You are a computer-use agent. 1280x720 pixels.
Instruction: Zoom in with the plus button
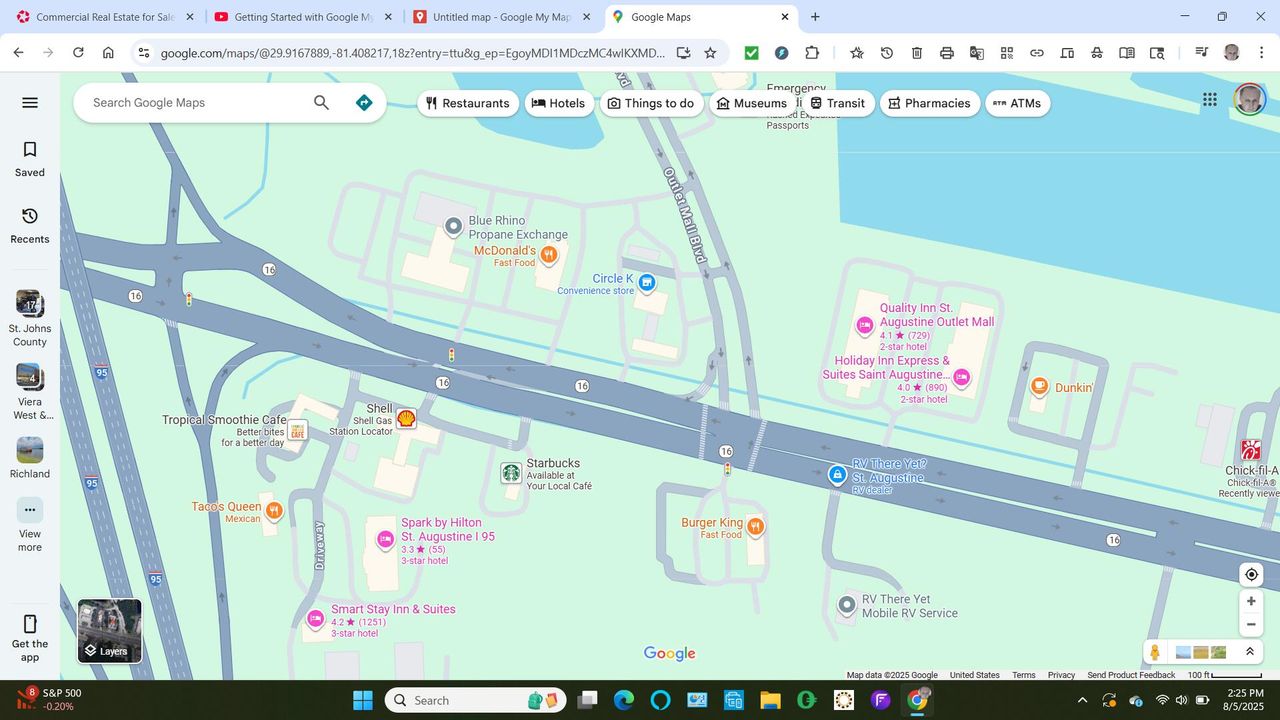pos(1251,601)
